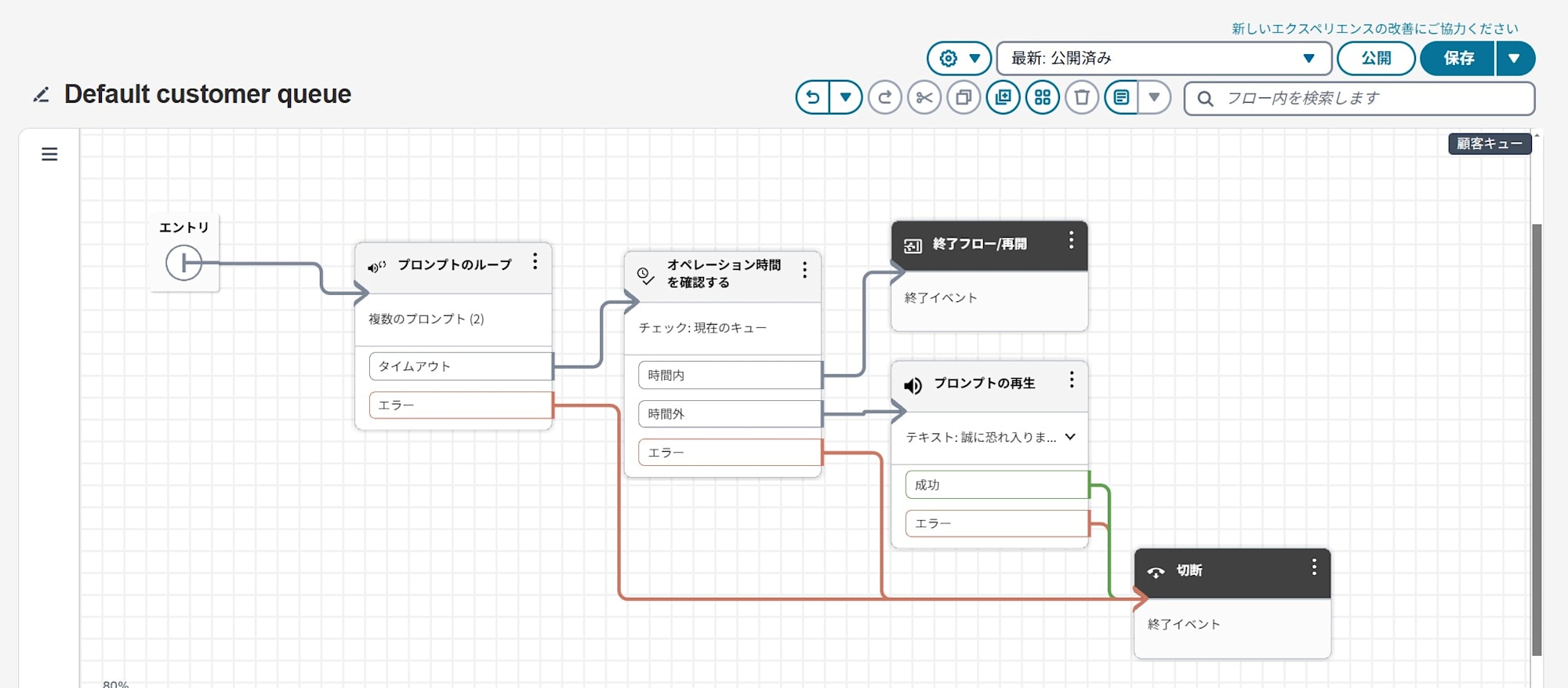Click the paste/duplicate icon in toolbar

[1003, 98]
